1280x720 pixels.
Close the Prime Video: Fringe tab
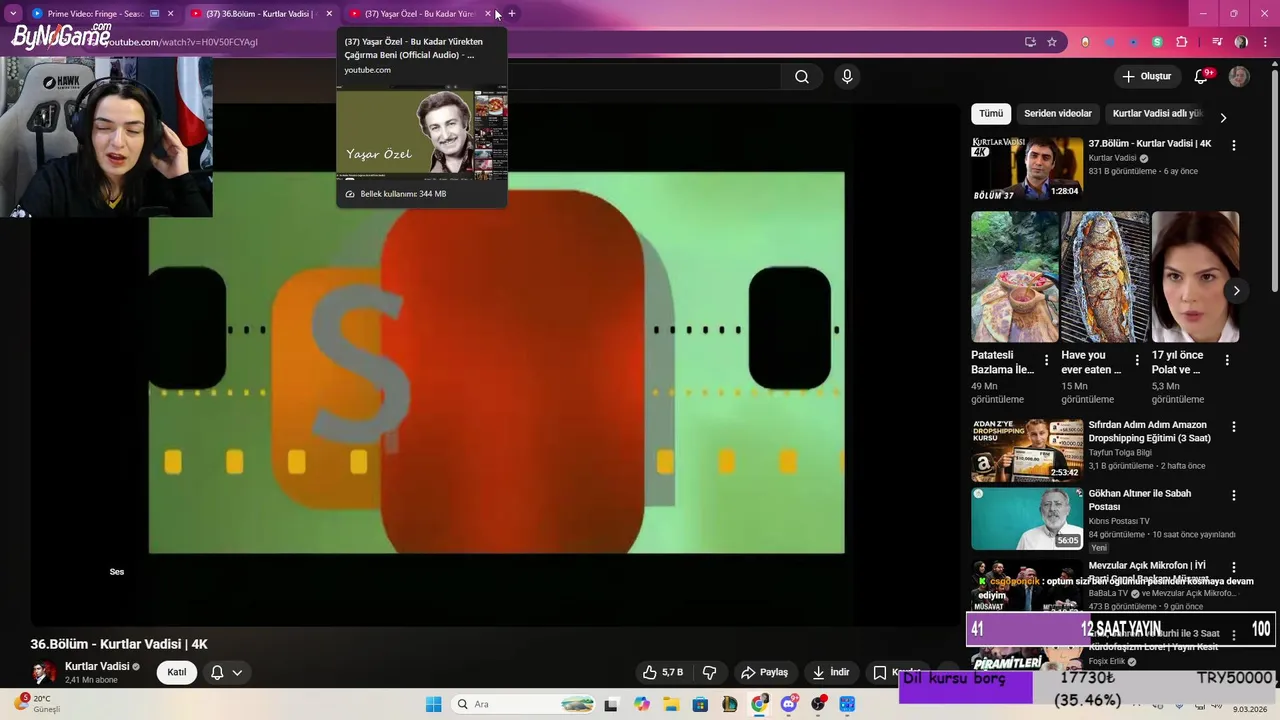coord(170,13)
